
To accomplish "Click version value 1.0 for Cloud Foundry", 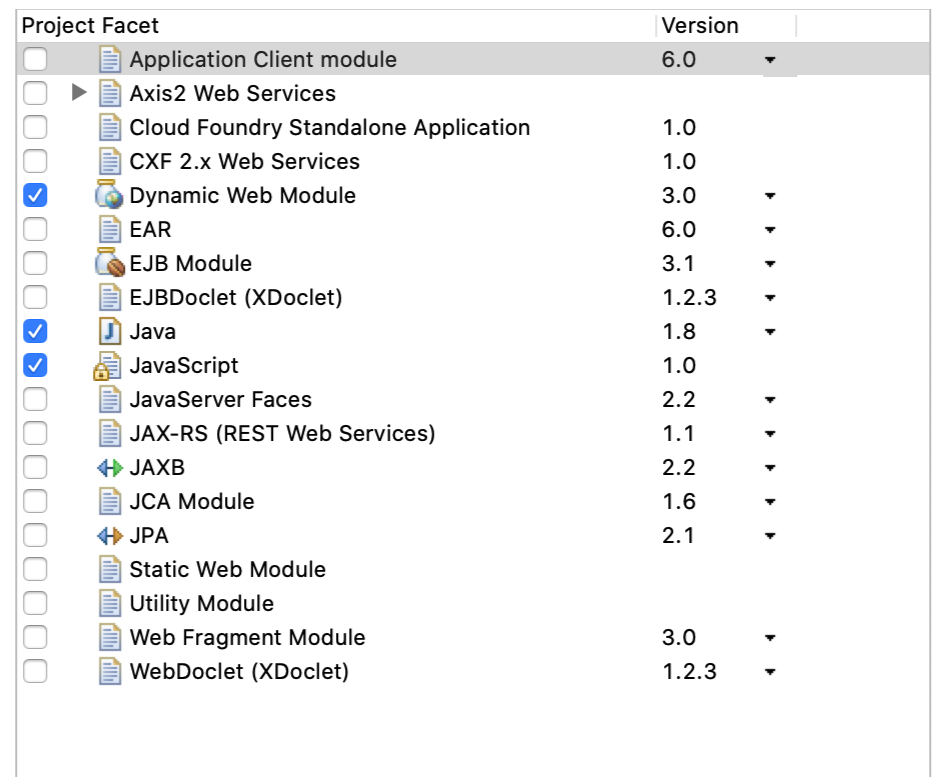I will coord(679,128).
